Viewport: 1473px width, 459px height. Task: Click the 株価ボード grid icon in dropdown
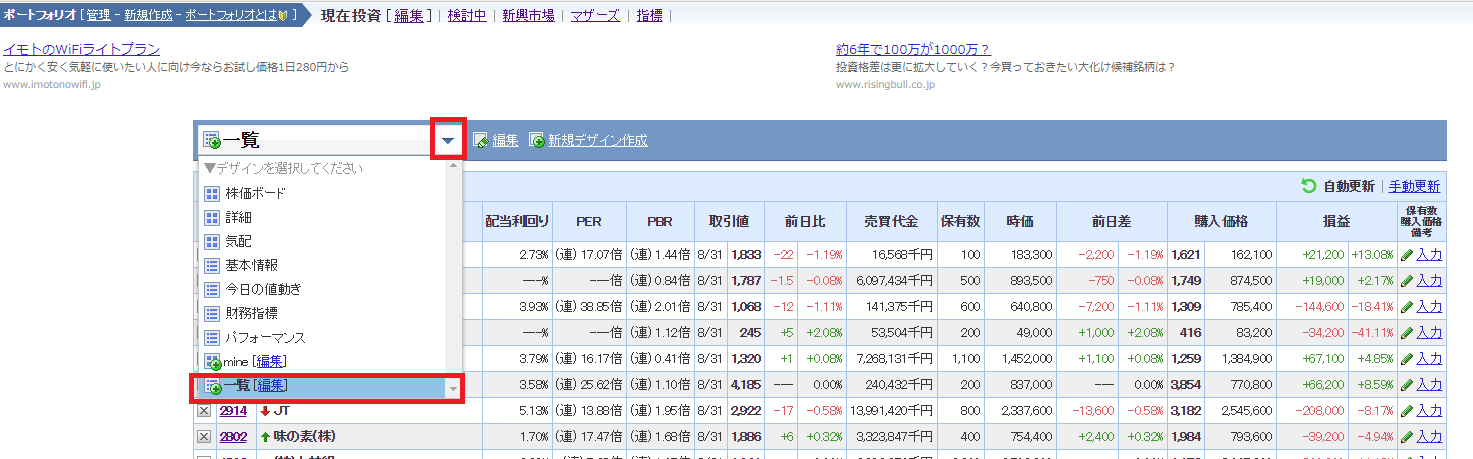pyautogui.click(x=211, y=193)
